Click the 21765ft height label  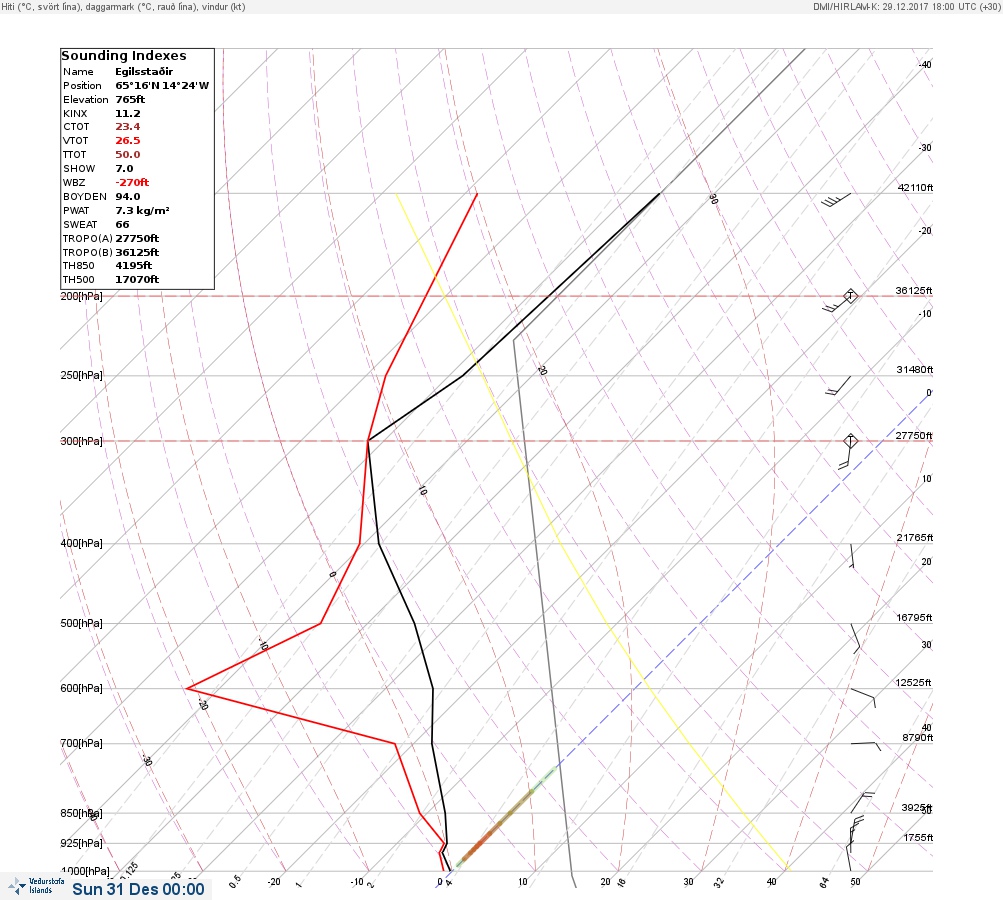915,537
